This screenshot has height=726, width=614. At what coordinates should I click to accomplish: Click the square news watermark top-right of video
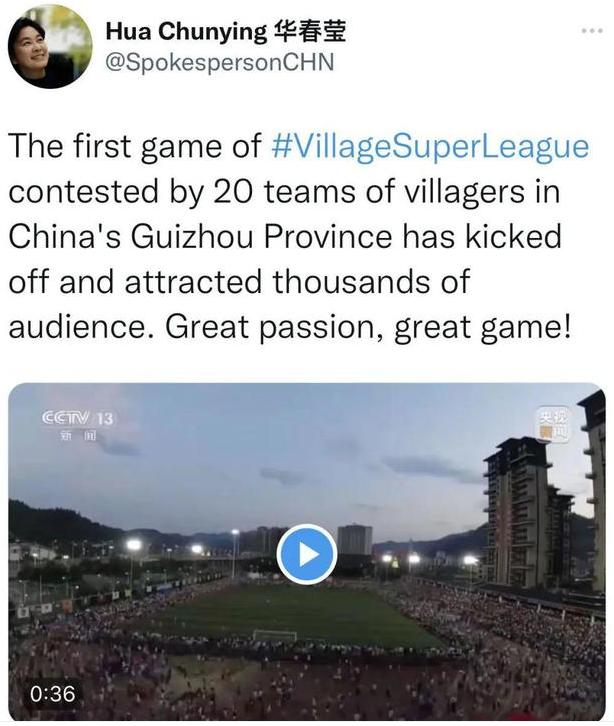[x=552, y=424]
